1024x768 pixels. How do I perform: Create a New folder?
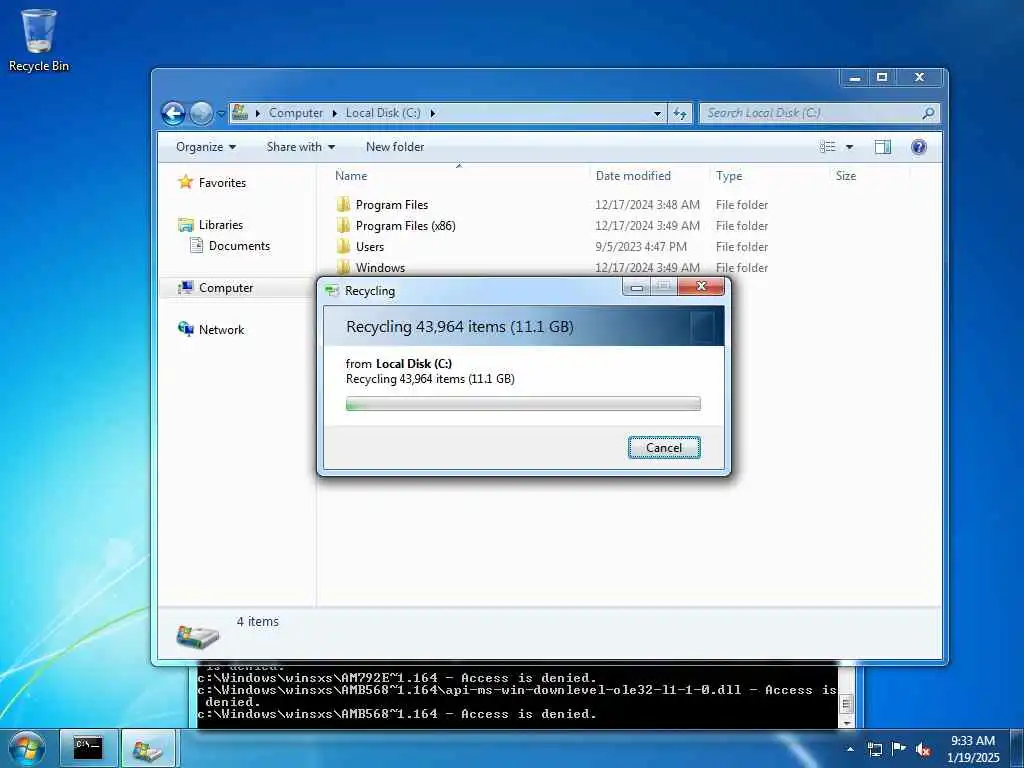[x=394, y=147]
